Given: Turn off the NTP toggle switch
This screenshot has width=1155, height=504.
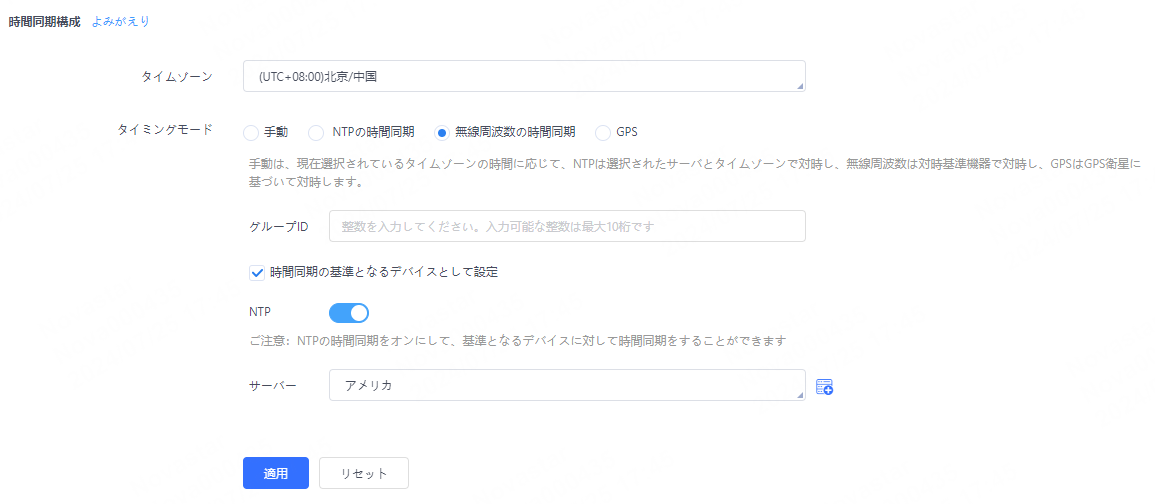Looking at the screenshot, I should (x=349, y=313).
